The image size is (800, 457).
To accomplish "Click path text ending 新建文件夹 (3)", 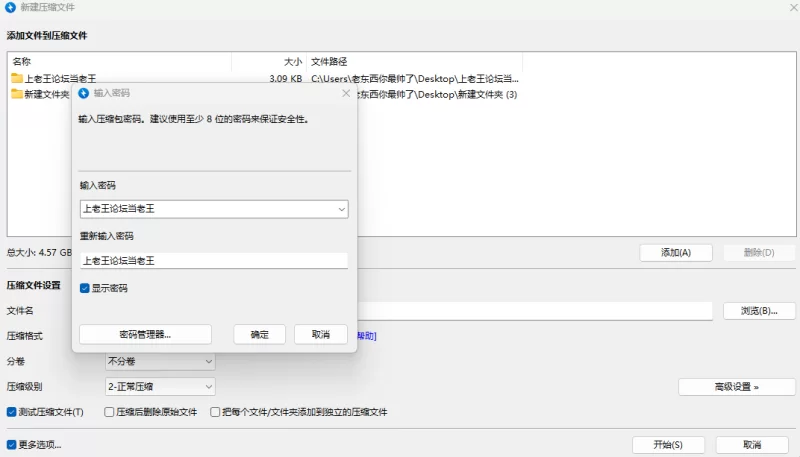I will pyautogui.click(x=437, y=94).
